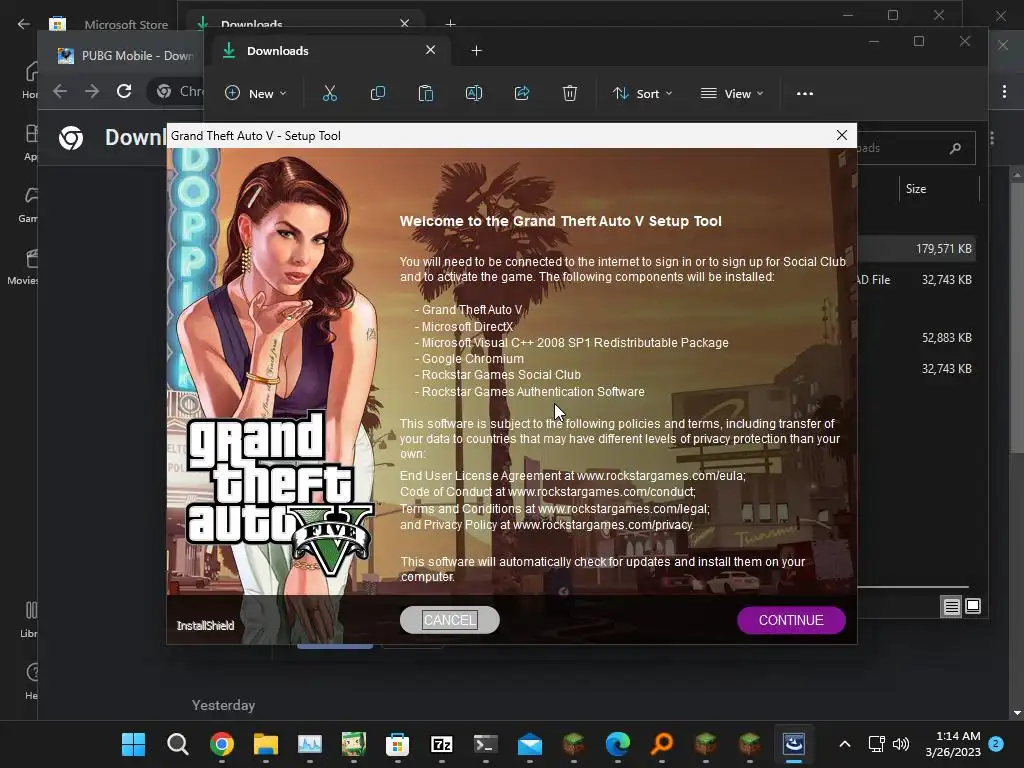Click the Copy icon in File Explorer toolbar

pos(377,93)
